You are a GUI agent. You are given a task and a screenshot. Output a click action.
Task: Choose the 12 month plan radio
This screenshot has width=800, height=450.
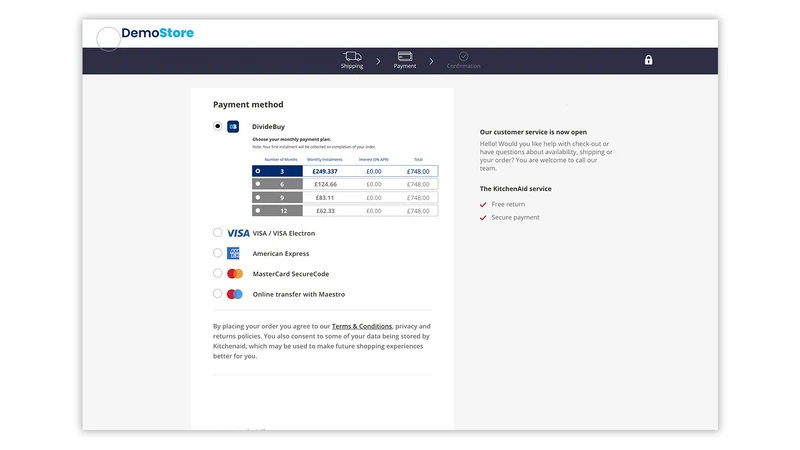258,210
